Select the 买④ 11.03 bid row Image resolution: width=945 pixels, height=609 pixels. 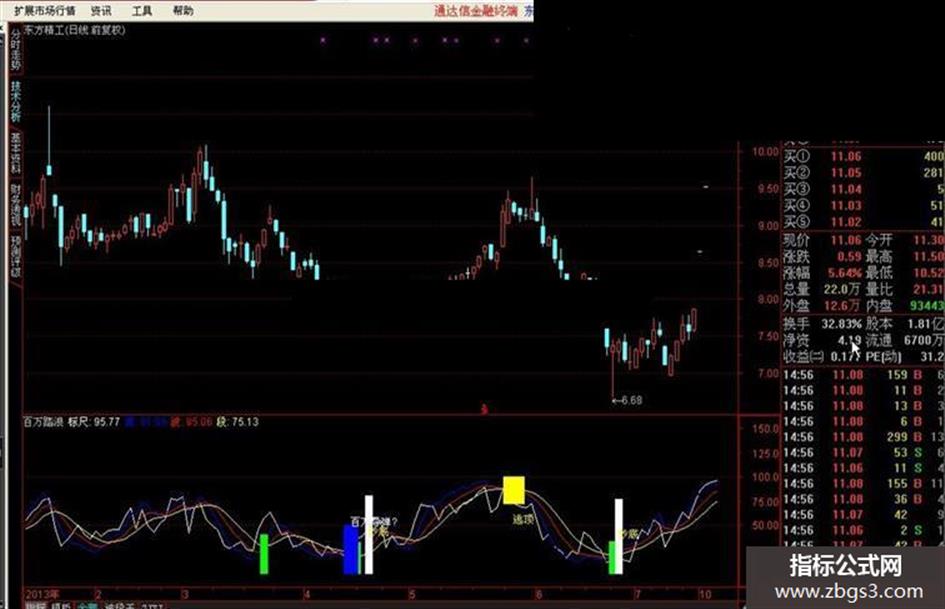click(x=863, y=205)
